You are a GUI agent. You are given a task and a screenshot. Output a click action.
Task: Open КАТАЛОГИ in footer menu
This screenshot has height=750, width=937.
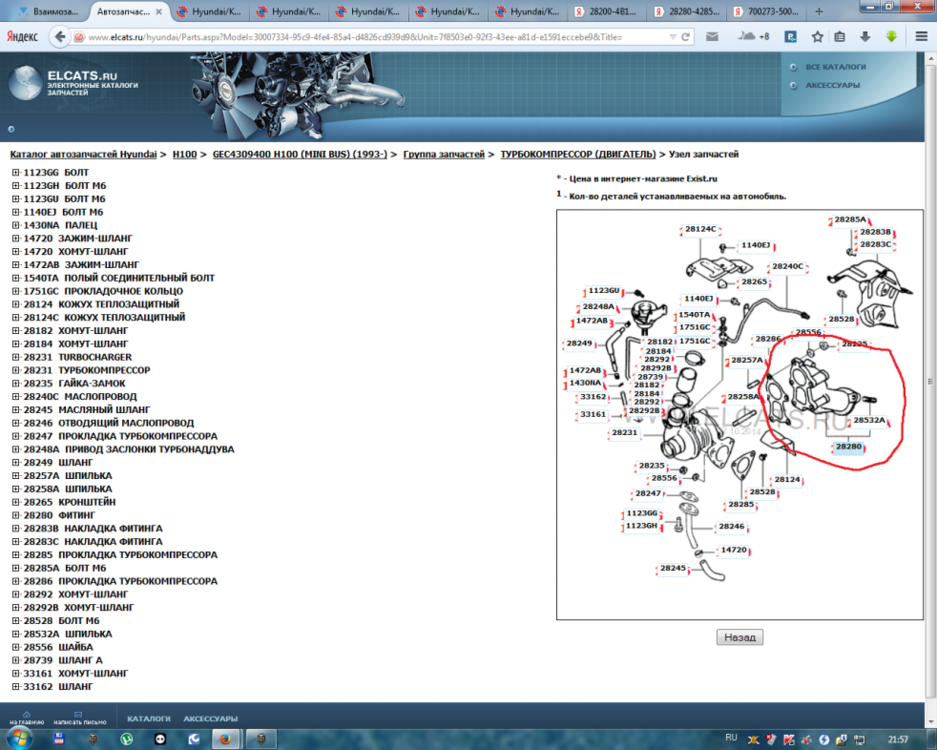pos(149,719)
